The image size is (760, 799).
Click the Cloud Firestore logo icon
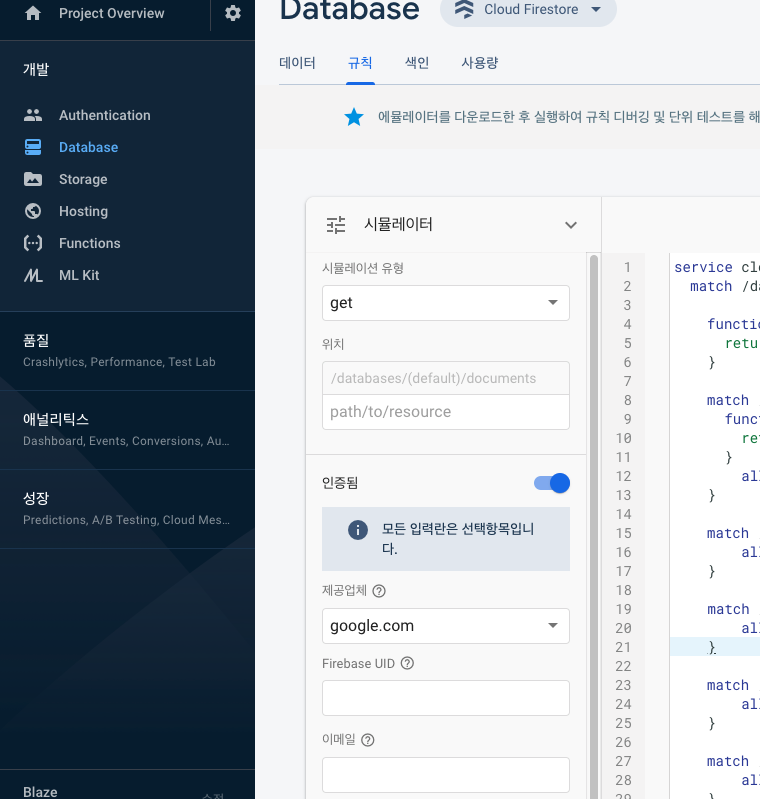[464, 9]
